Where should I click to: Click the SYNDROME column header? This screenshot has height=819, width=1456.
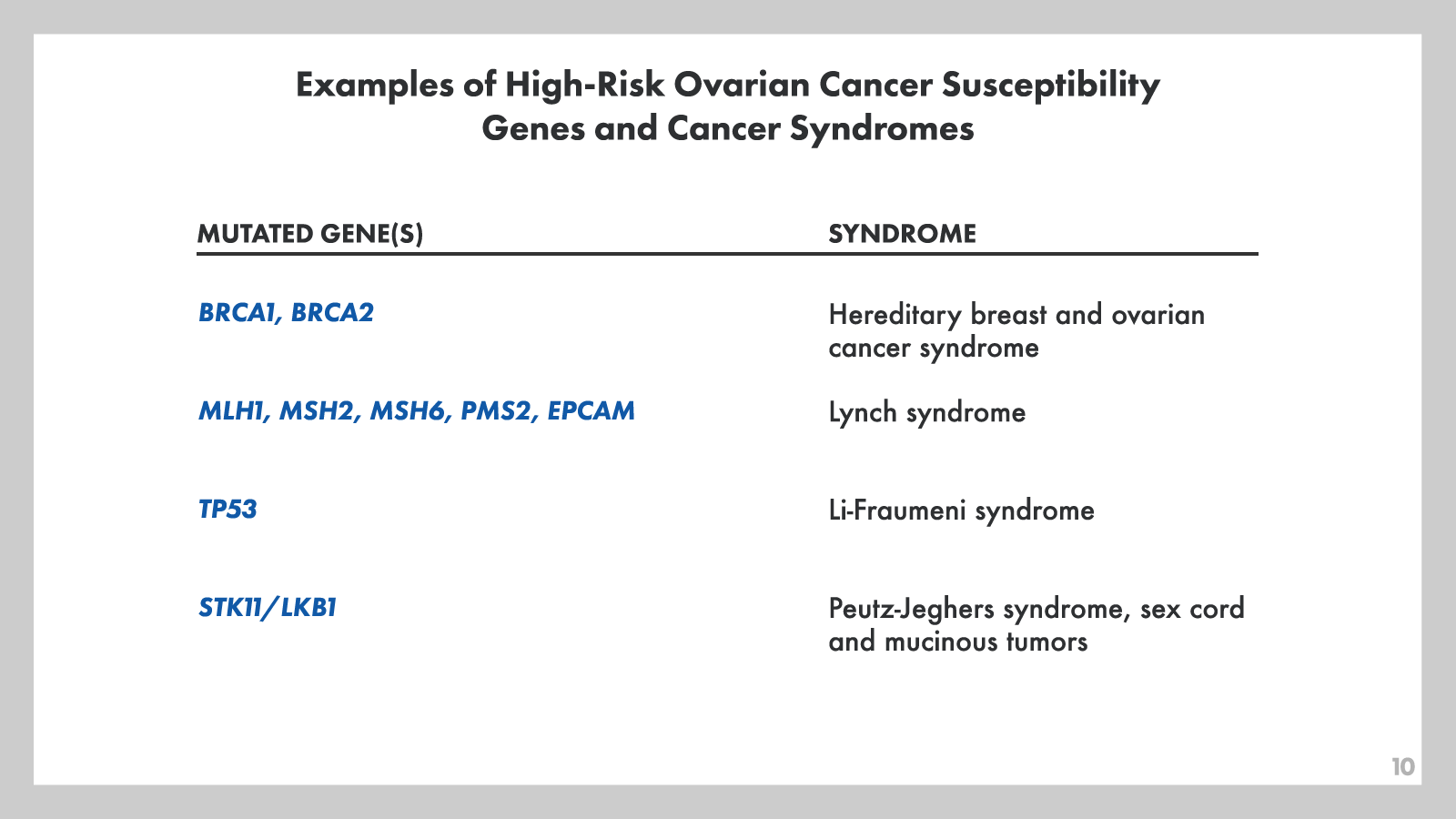[x=902, y=235]
